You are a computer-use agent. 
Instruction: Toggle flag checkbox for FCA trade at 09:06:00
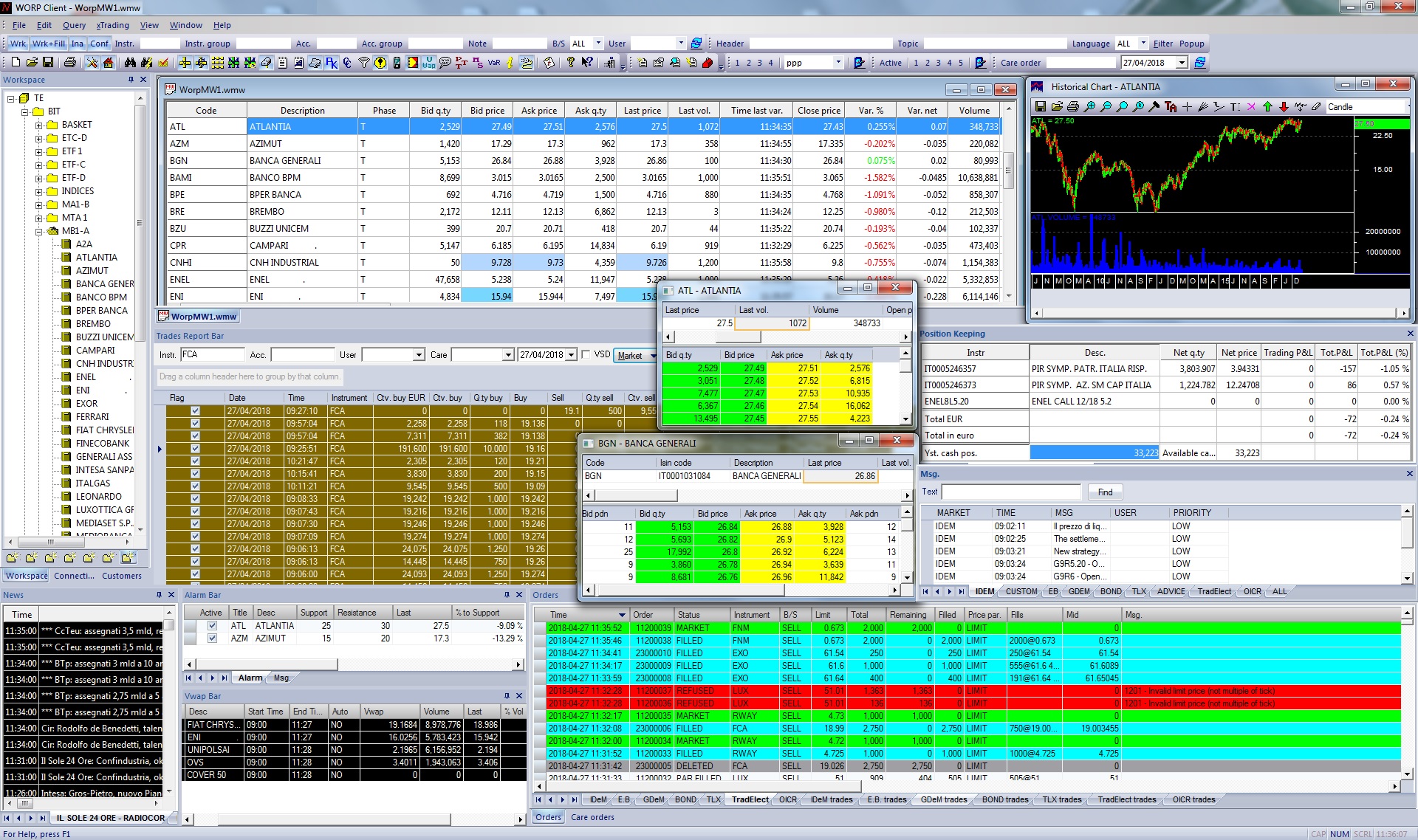click(195, 574)
